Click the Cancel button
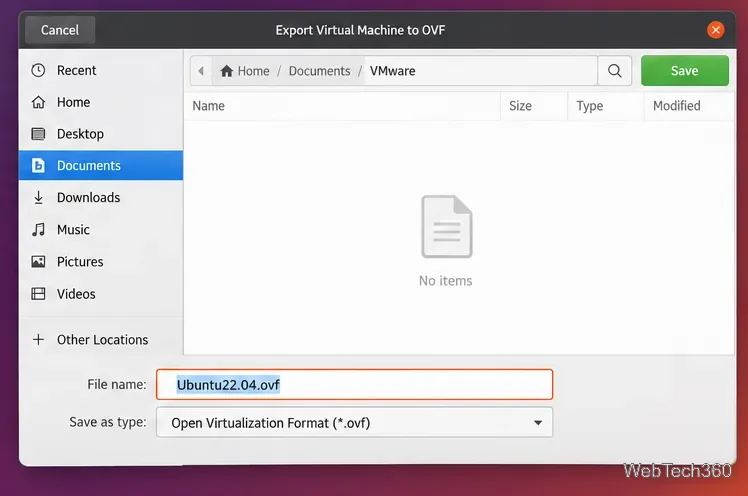 point(60,30)
